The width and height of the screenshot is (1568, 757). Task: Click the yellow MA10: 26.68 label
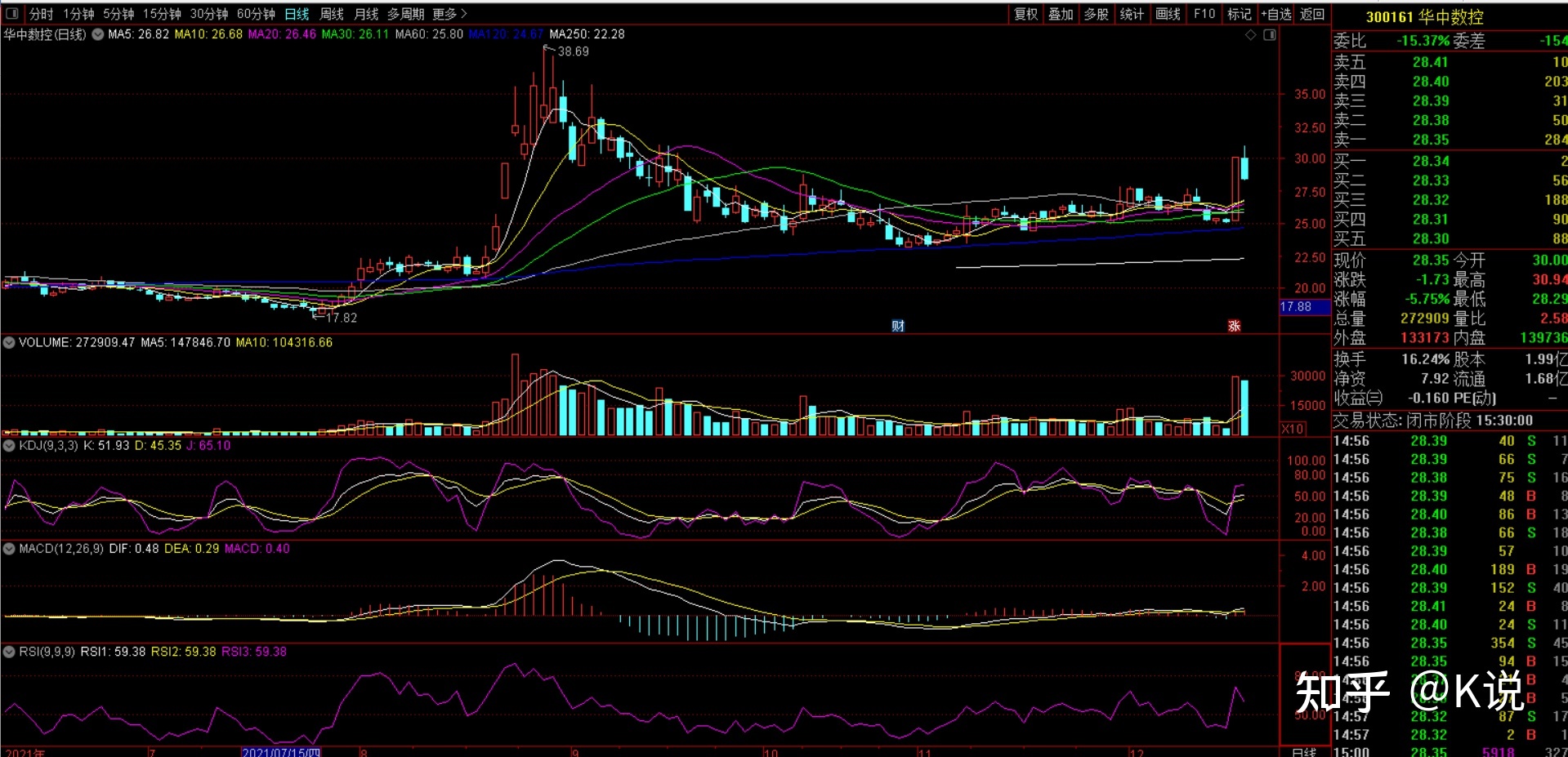(x=208, y=34)
